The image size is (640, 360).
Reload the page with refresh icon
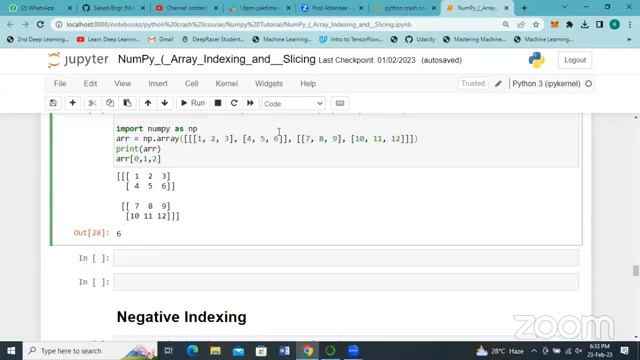point(40,24)
